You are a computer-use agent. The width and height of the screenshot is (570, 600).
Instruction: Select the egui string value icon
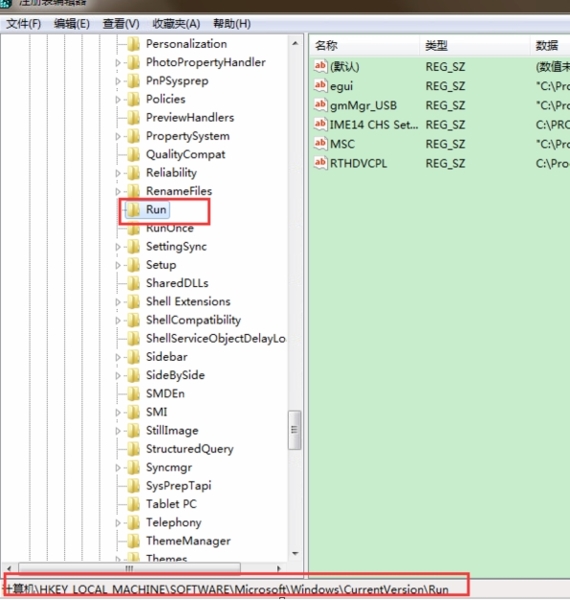[320, 85]
